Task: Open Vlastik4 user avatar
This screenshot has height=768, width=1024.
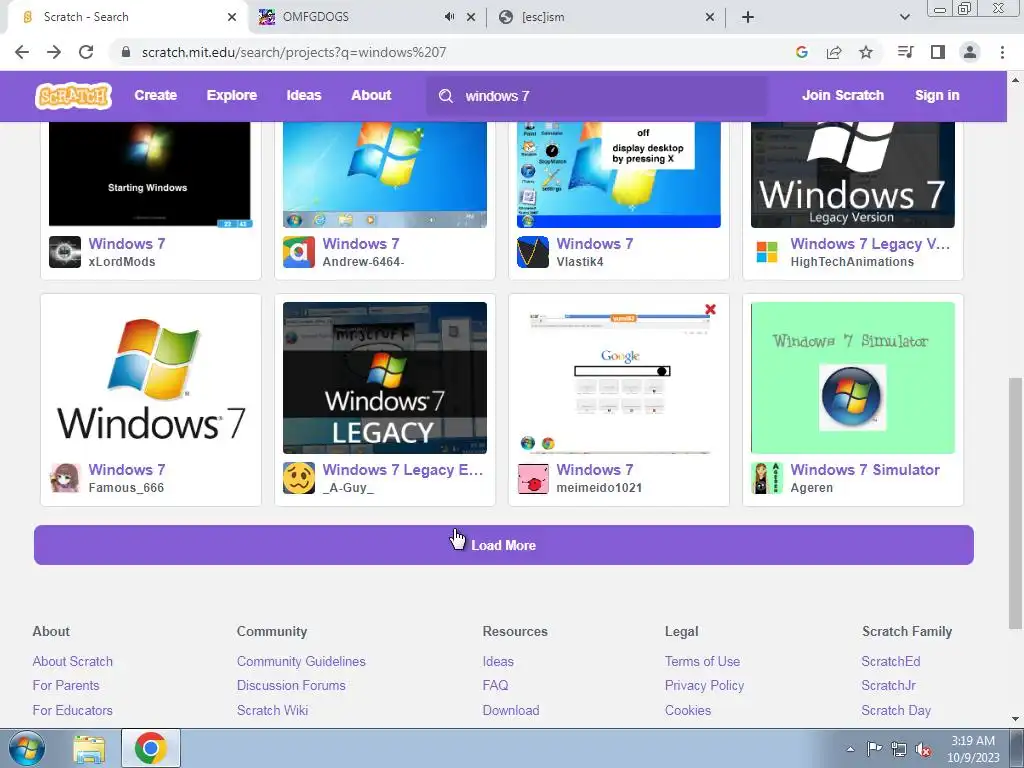Action: 533,252
